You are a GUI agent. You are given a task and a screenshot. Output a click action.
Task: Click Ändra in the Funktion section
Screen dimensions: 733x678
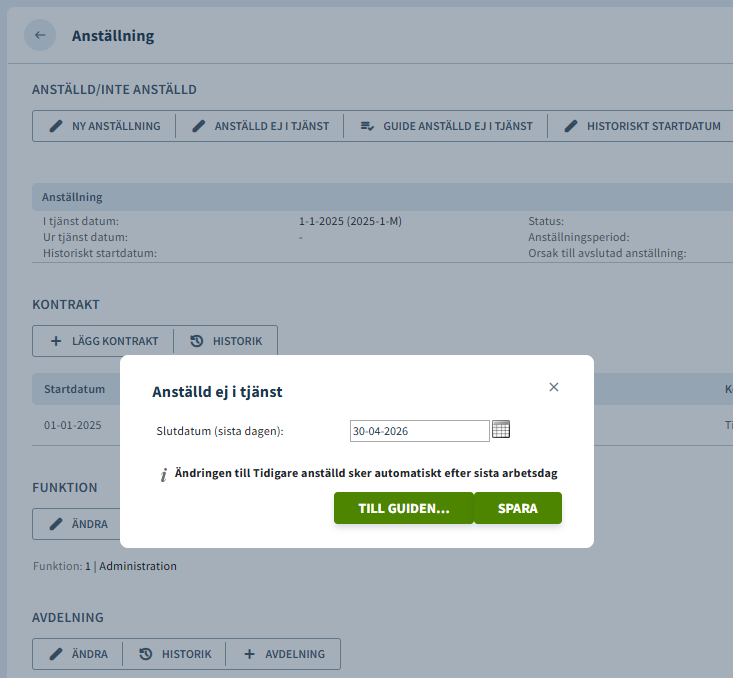pyautogui.click(x=77, y=524)
